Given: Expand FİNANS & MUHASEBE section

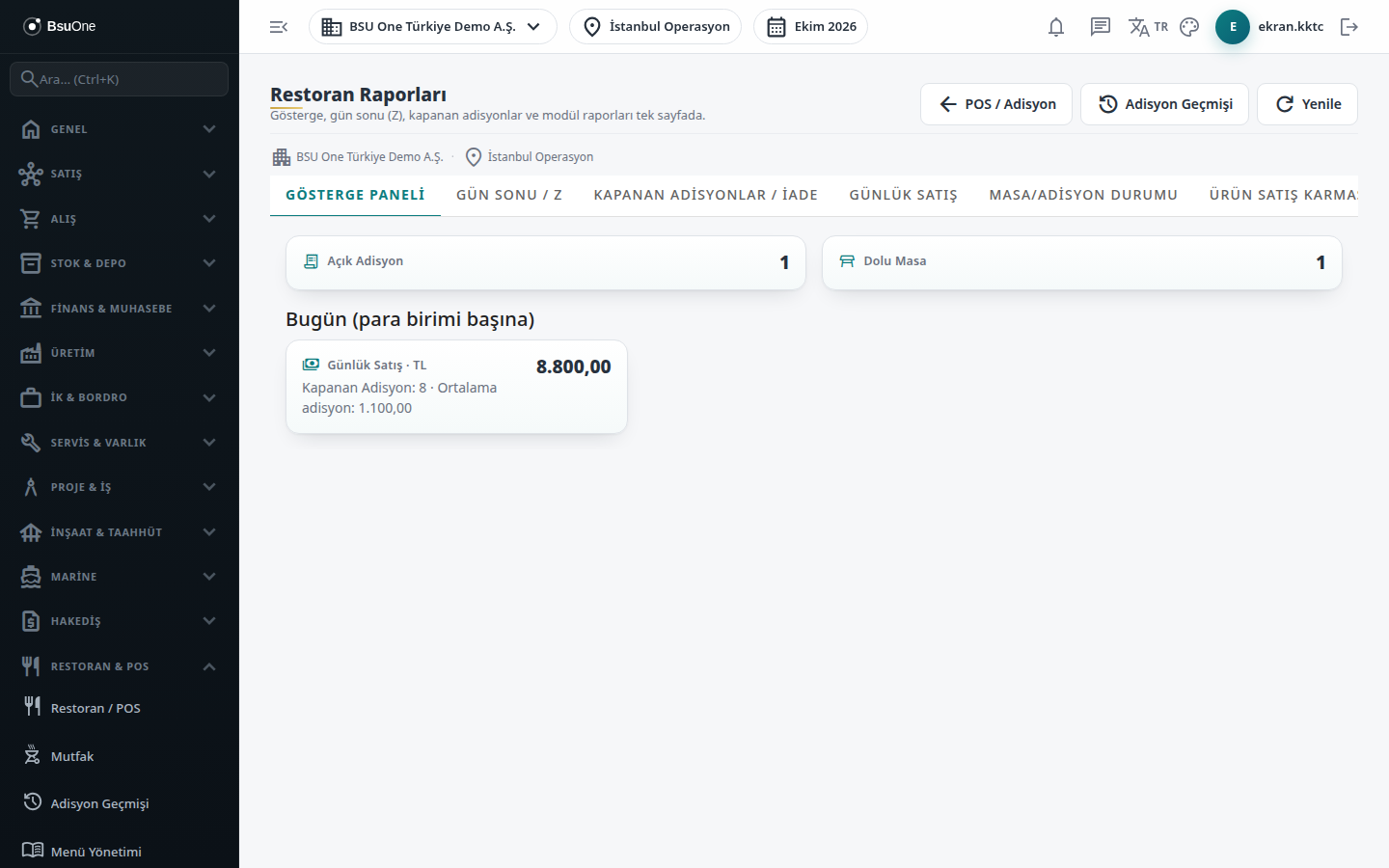Looking at the screenshot, I should point(120,309).
